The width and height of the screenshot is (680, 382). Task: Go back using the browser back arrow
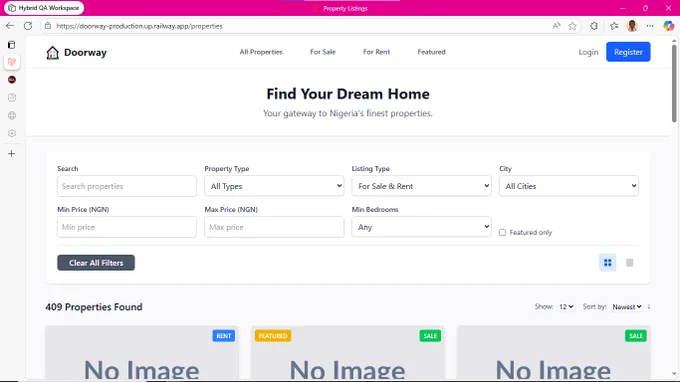(10, 26)
